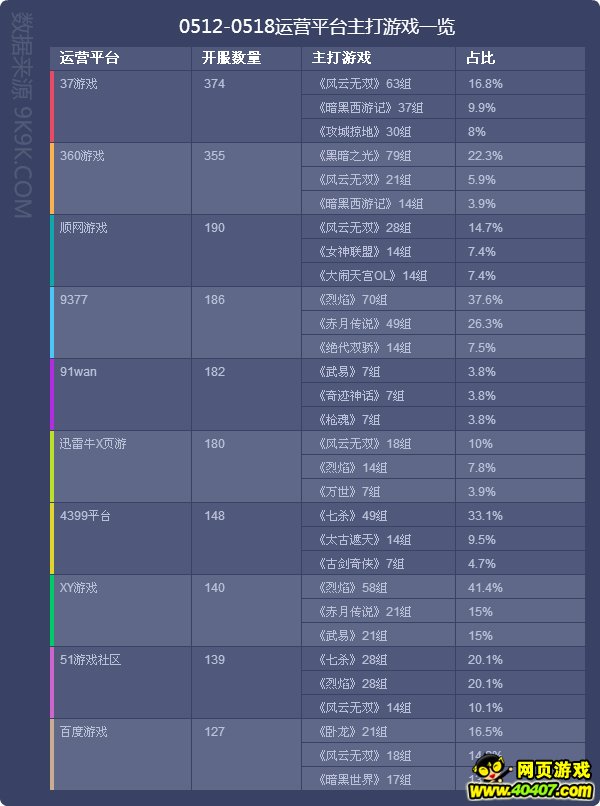This screenshot has width=600, height=806.
Task: Click the 百度游戏 platform name
Action: [83, 731]
